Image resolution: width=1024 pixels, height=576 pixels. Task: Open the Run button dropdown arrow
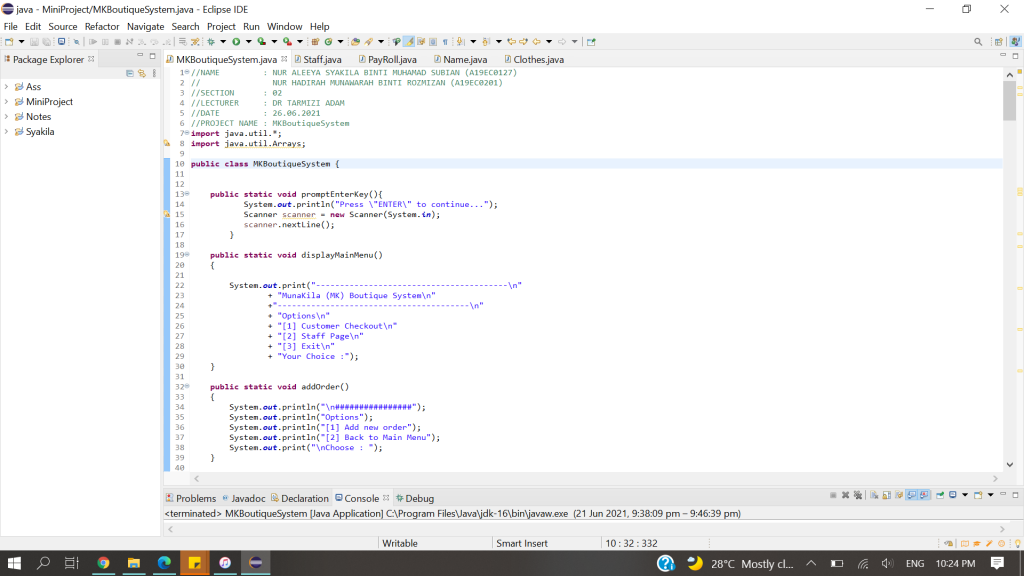[248, 42]
